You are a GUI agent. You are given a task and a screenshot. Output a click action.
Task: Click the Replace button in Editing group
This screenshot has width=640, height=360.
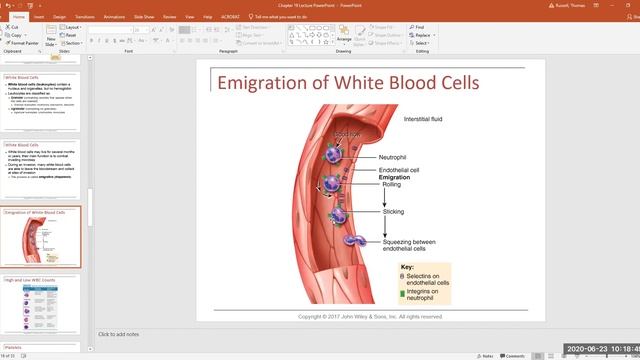point(420,35)
